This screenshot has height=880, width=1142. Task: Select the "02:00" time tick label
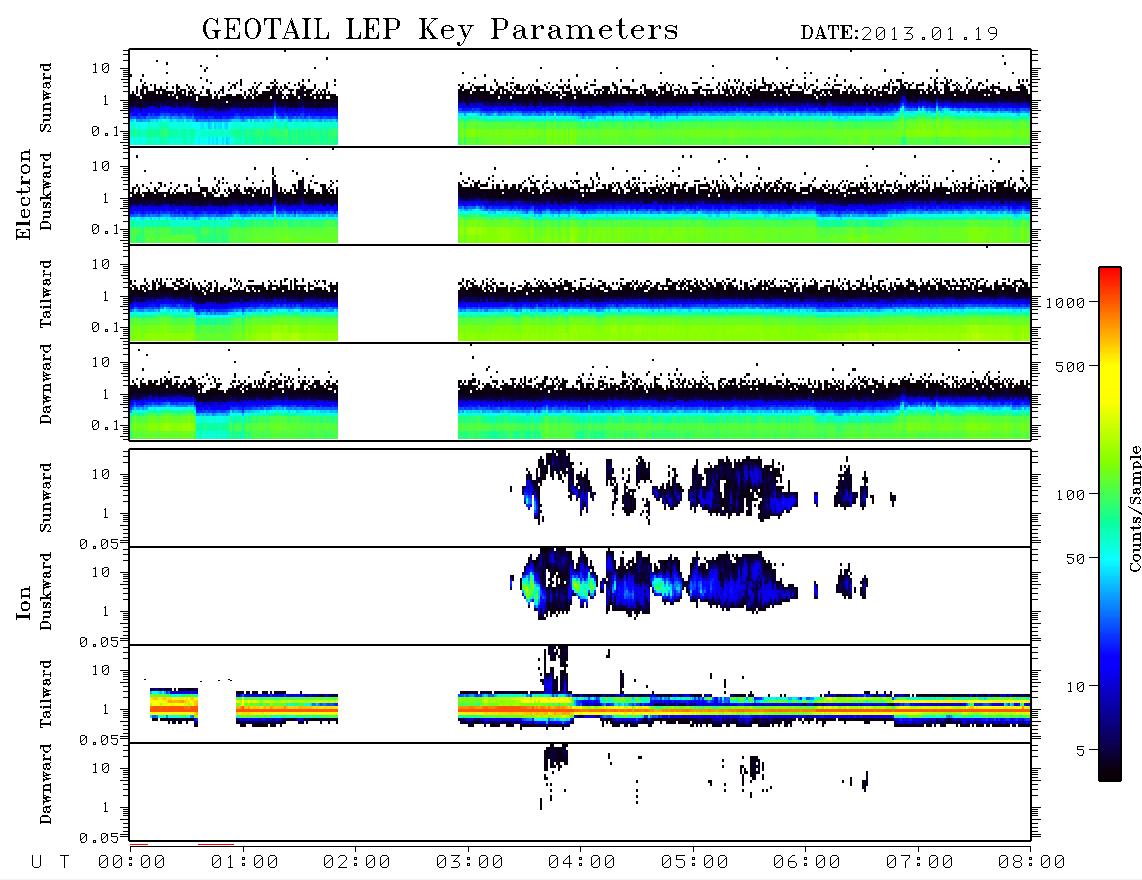pyautogui.click(x=357, y=862)
